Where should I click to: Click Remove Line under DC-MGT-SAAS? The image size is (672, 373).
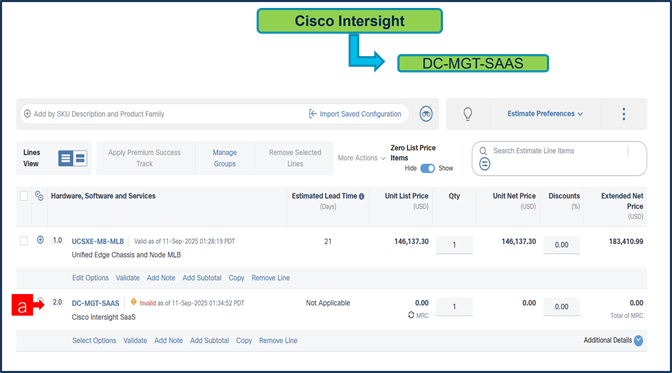pos(278,340)
